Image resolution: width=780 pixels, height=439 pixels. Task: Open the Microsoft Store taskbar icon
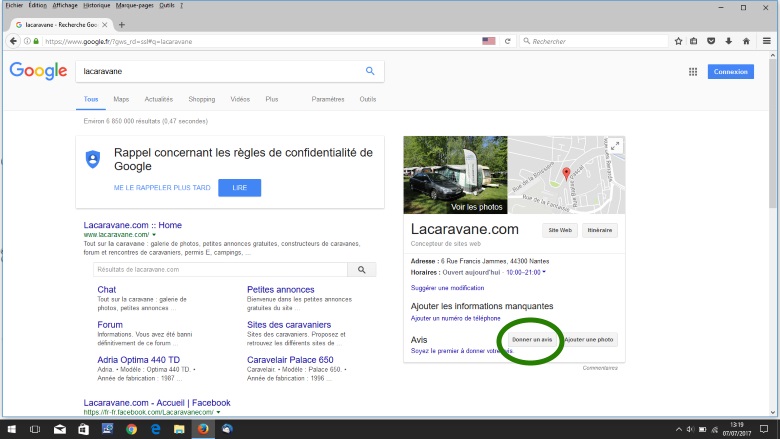pyautogui.click(x=83, y=429)
